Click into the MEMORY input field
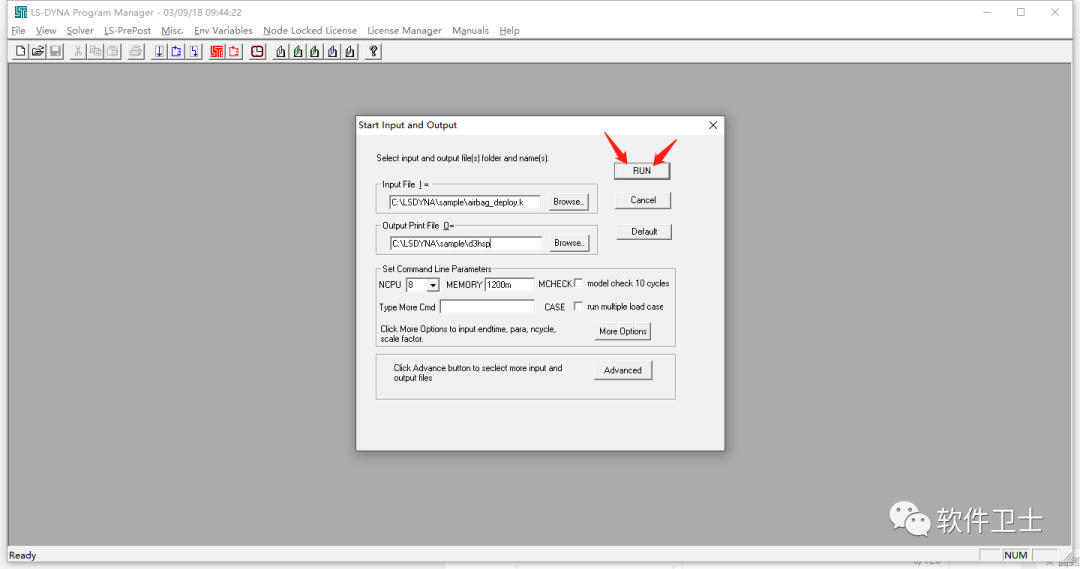 point(509,284)
